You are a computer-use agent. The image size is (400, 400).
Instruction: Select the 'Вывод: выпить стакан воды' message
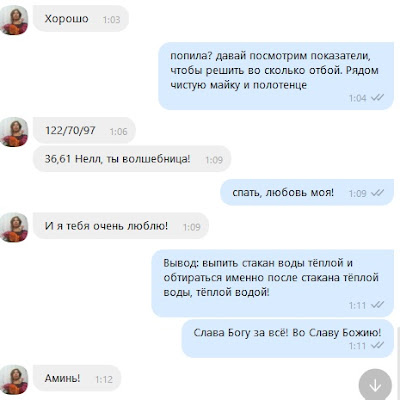[273, 283]
